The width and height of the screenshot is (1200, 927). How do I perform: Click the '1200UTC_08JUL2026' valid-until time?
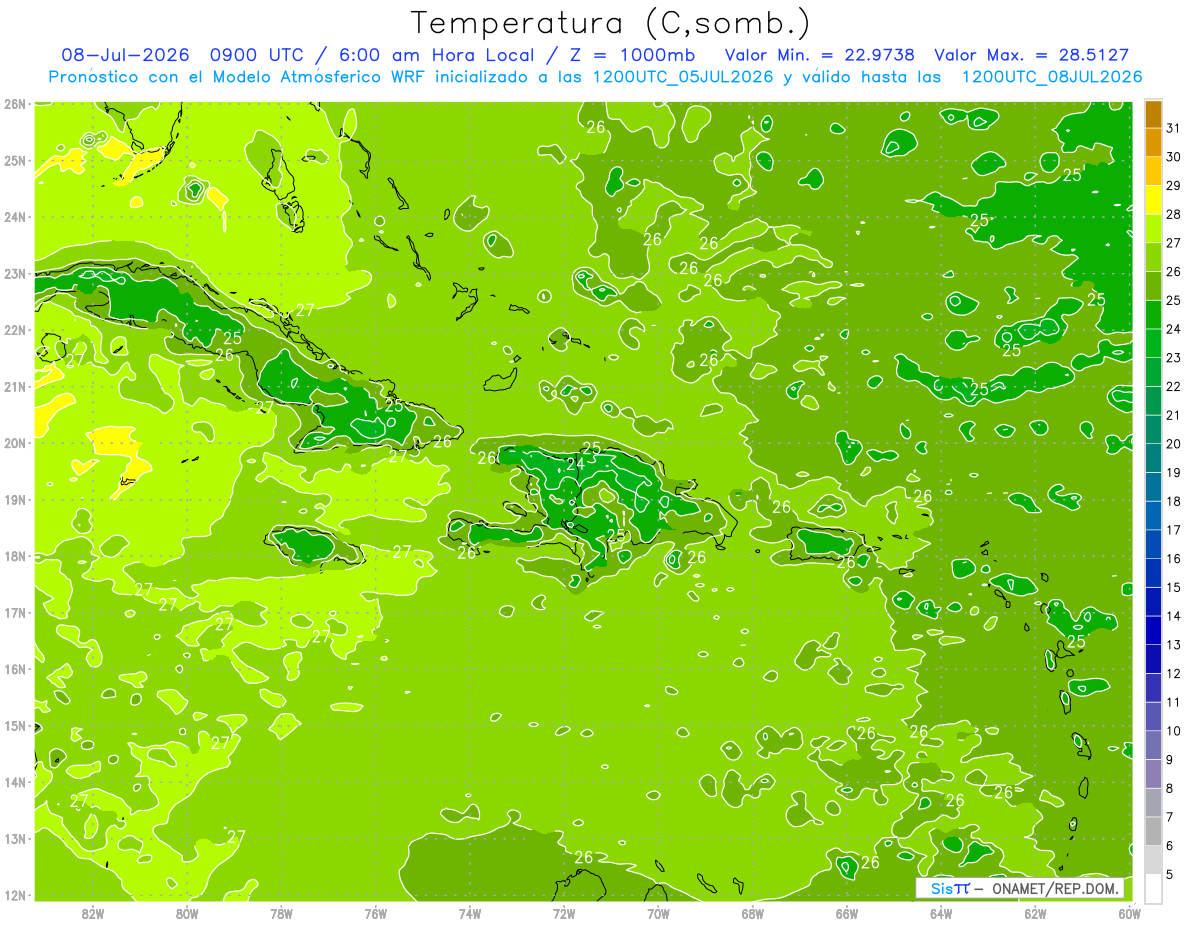point(1051,77)
